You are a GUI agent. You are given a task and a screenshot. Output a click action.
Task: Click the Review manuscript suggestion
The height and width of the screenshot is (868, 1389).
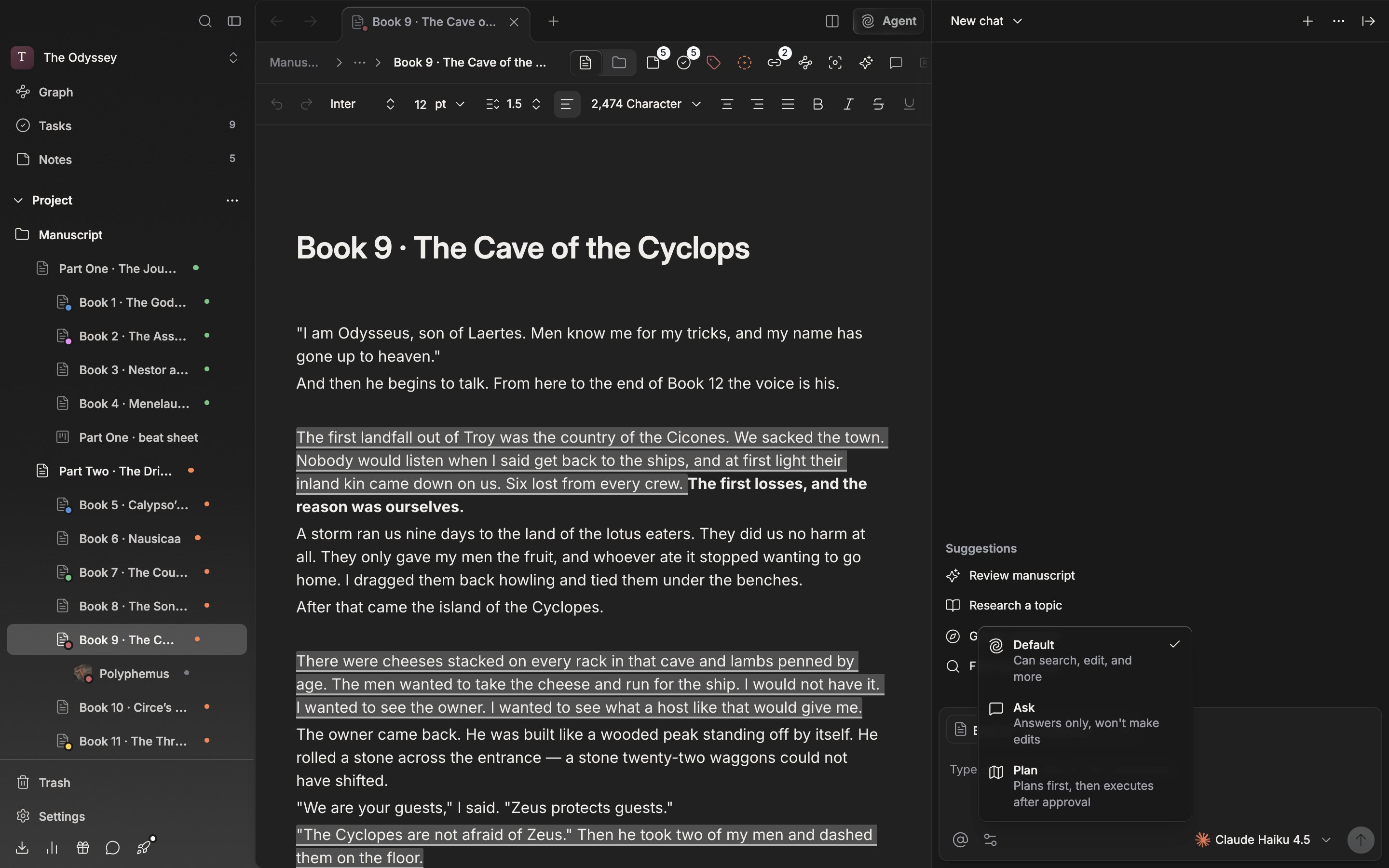(x=1010, y=575)
